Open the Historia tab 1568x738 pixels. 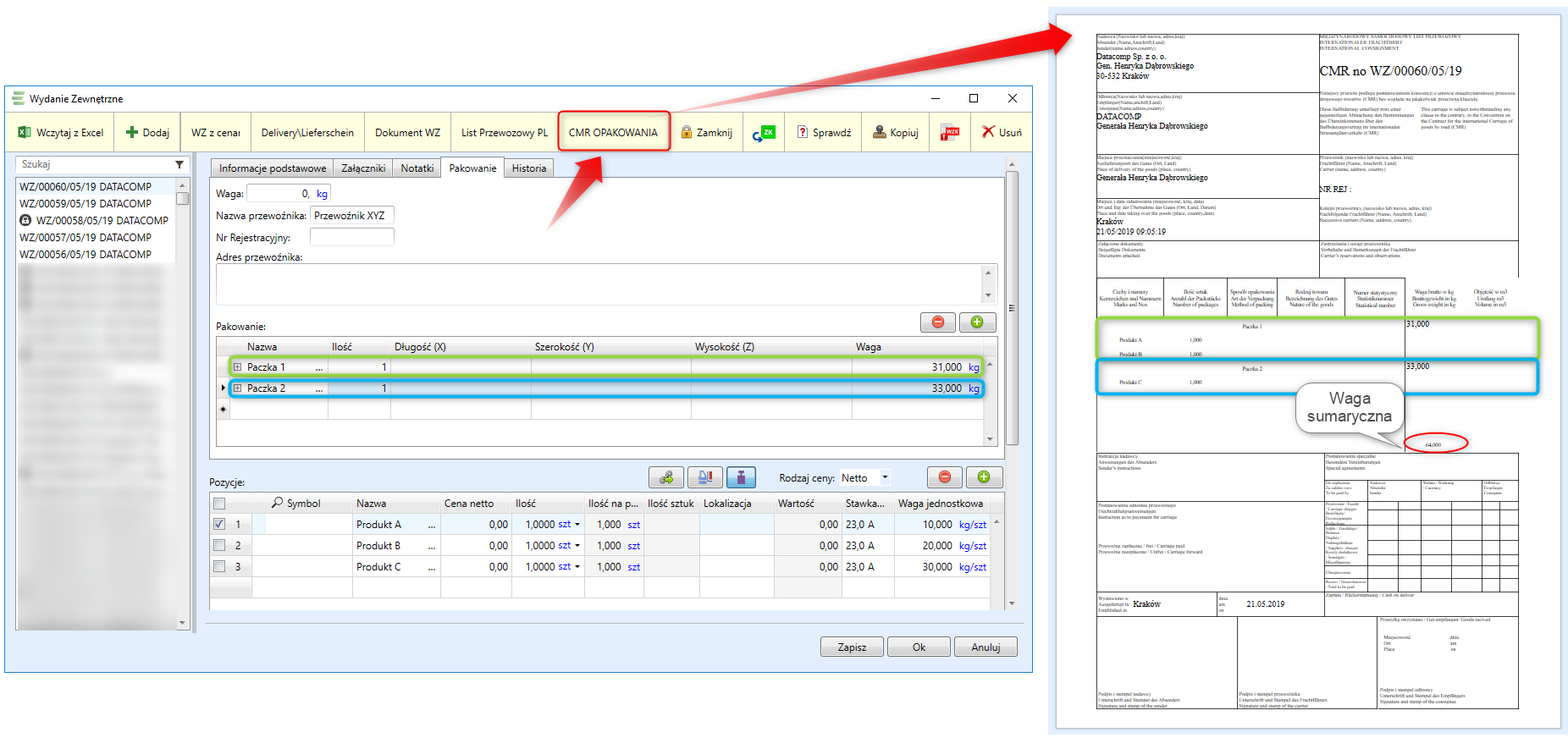click(529, 168)
